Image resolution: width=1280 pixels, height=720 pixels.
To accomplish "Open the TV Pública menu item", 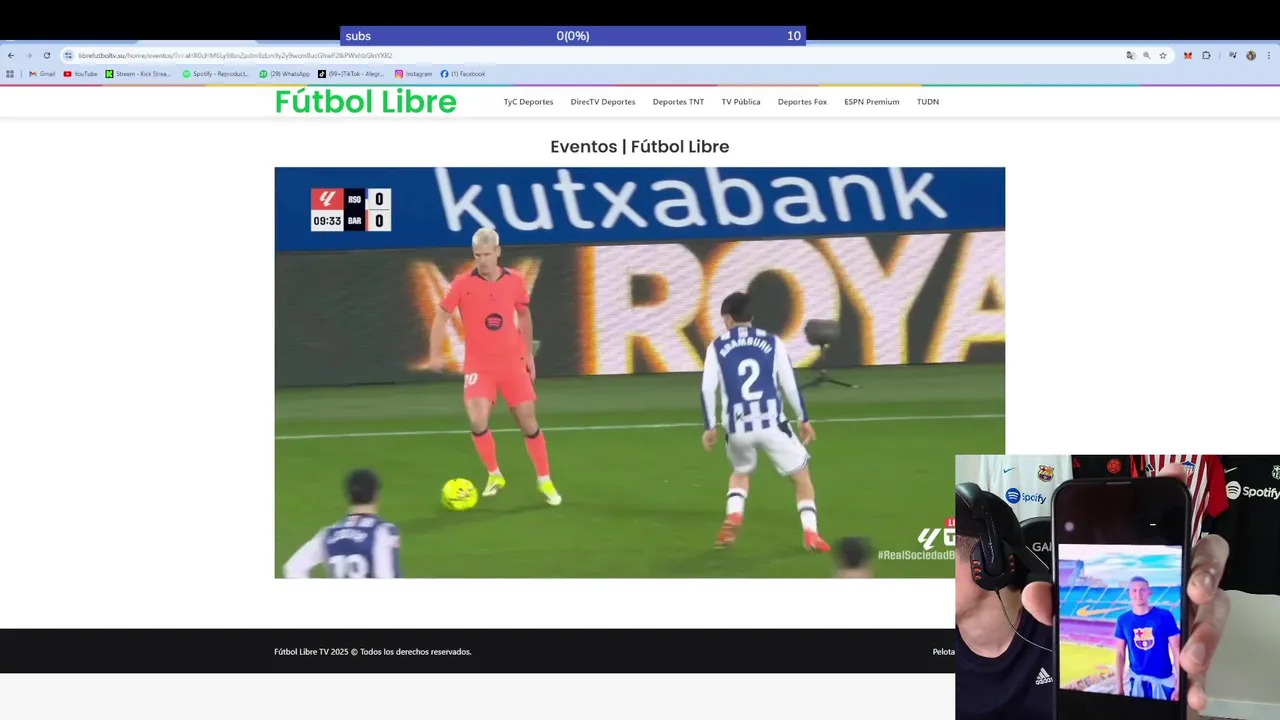I will point(741,102).
